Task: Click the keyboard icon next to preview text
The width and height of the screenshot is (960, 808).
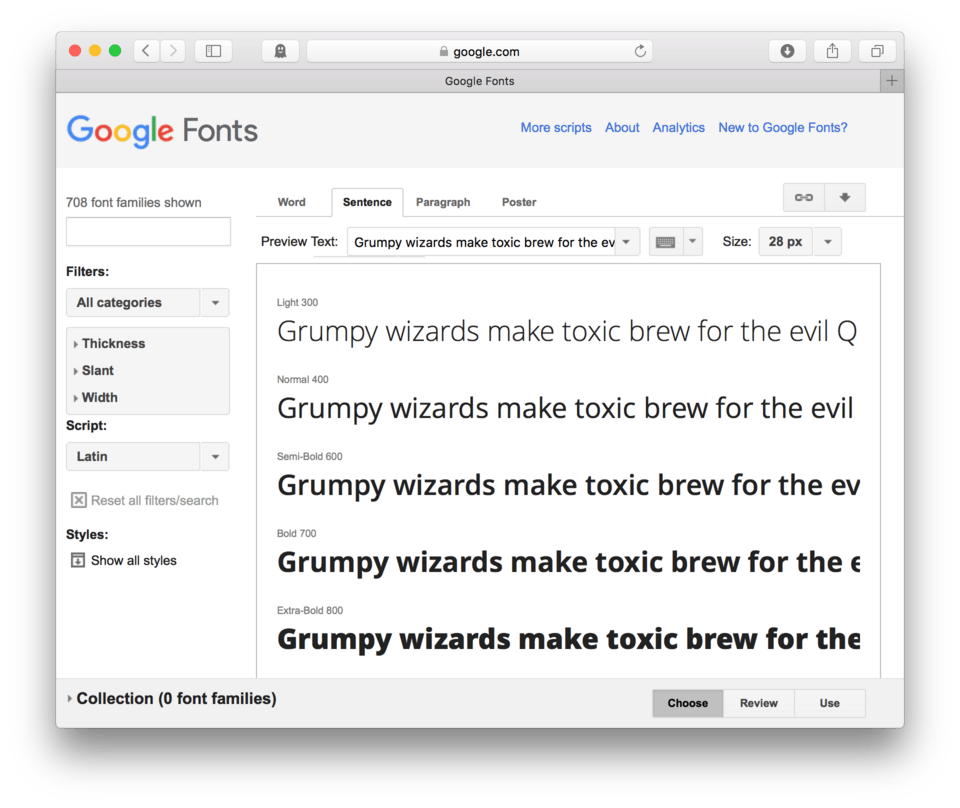Action: [666, 242]
